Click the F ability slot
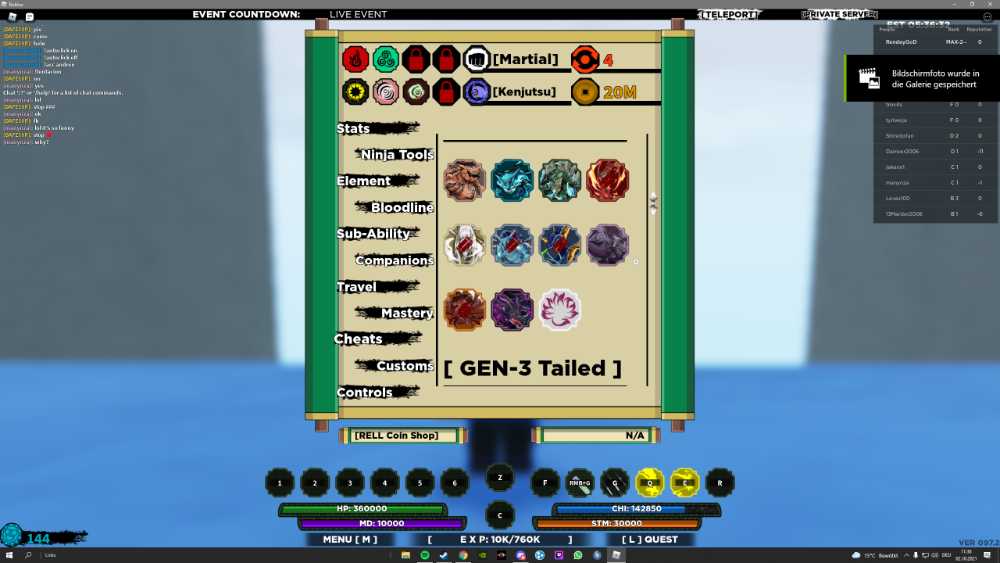This screenshot has width=1000, height=563. pos(545,483)
